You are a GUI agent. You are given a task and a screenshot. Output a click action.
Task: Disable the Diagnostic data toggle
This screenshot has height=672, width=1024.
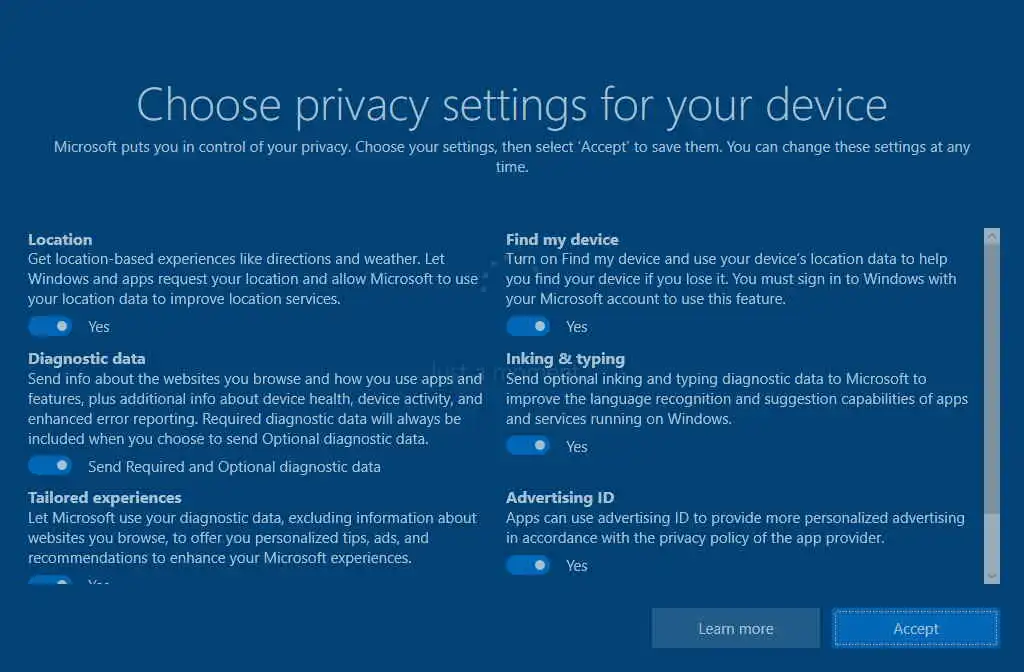point(49,466)
